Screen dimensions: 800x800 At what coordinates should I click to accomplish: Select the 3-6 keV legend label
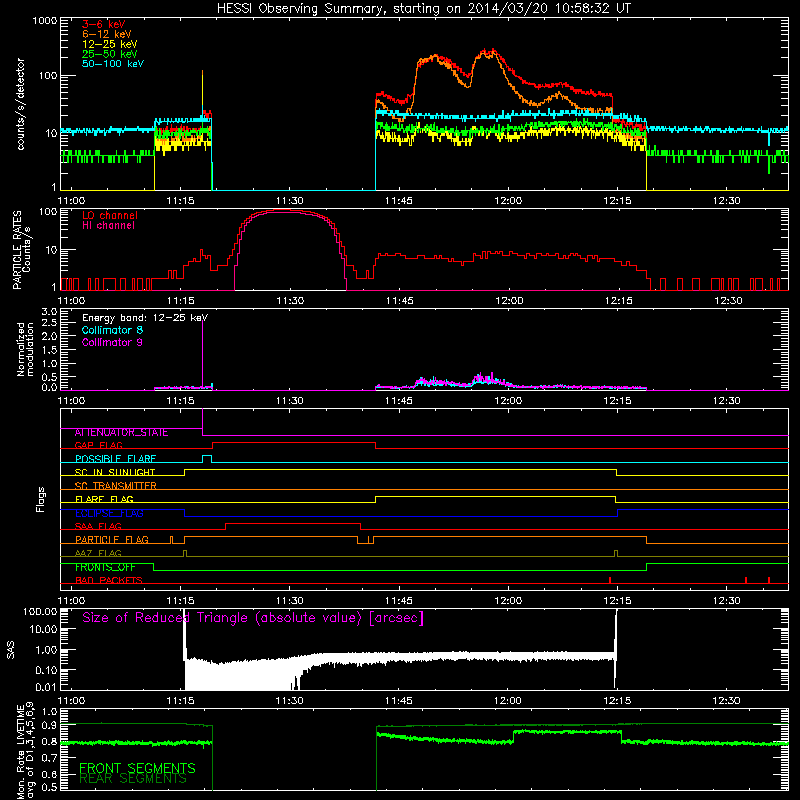pos(104,24)
